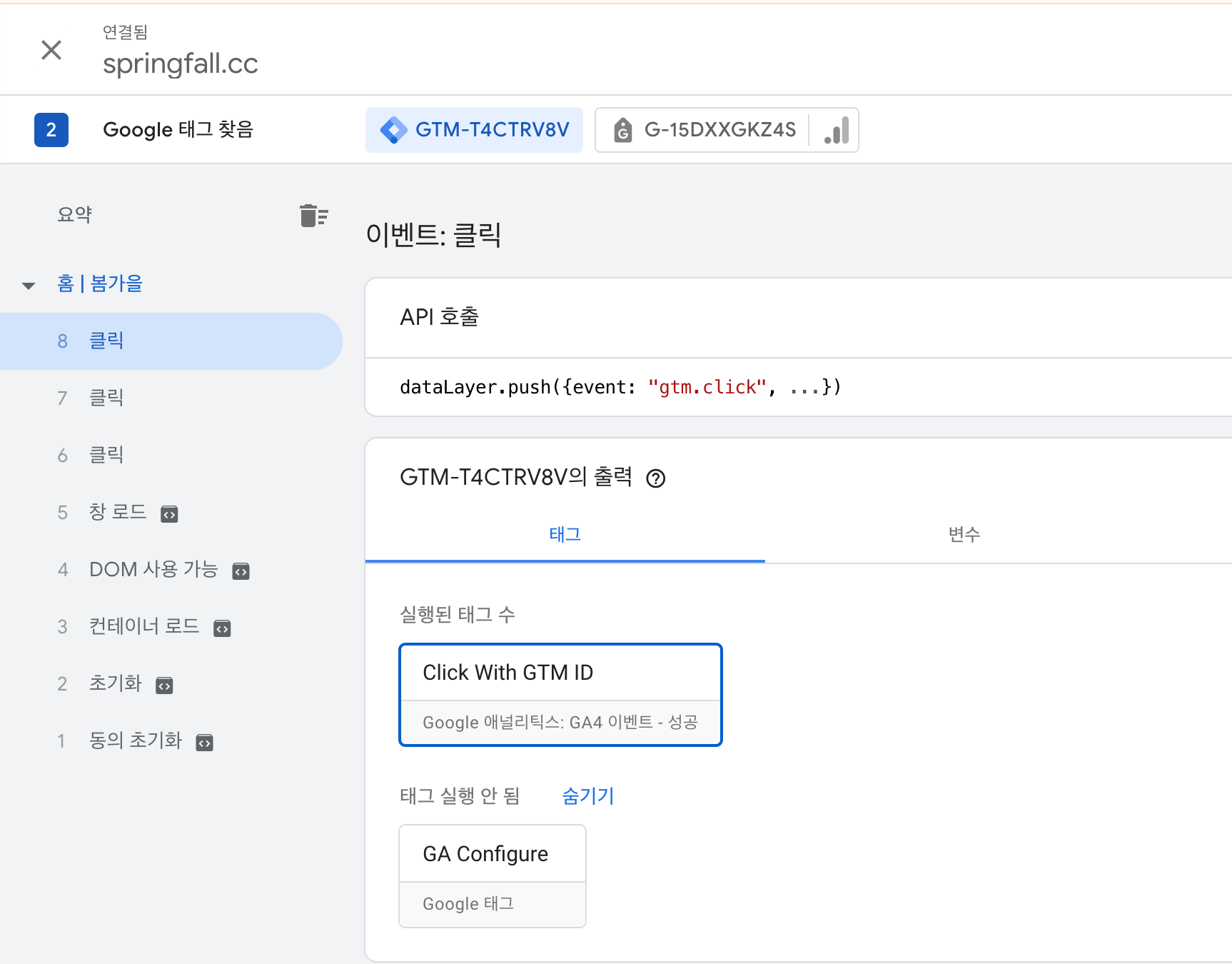The height and width of the screenshot is (964, 1232).
Task: Select the Google tag icon beside G-15DXXGKZ4S
Action: (x=622, y=130)
